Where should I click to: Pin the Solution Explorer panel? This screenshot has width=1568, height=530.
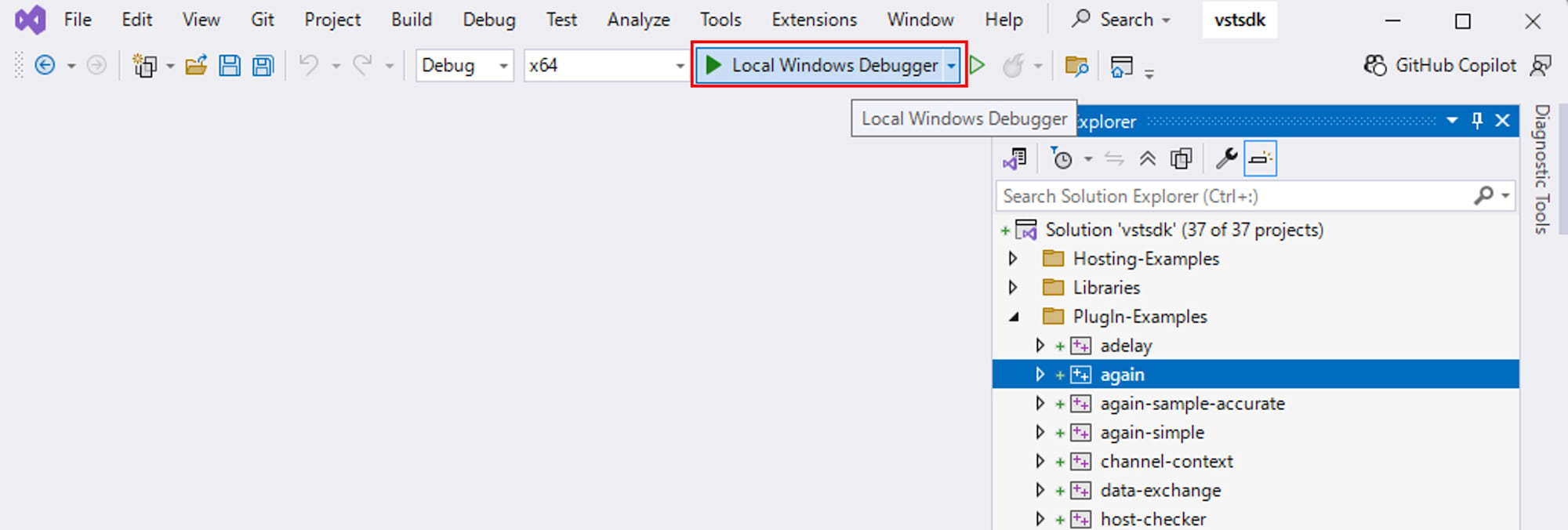[1477, 121]
